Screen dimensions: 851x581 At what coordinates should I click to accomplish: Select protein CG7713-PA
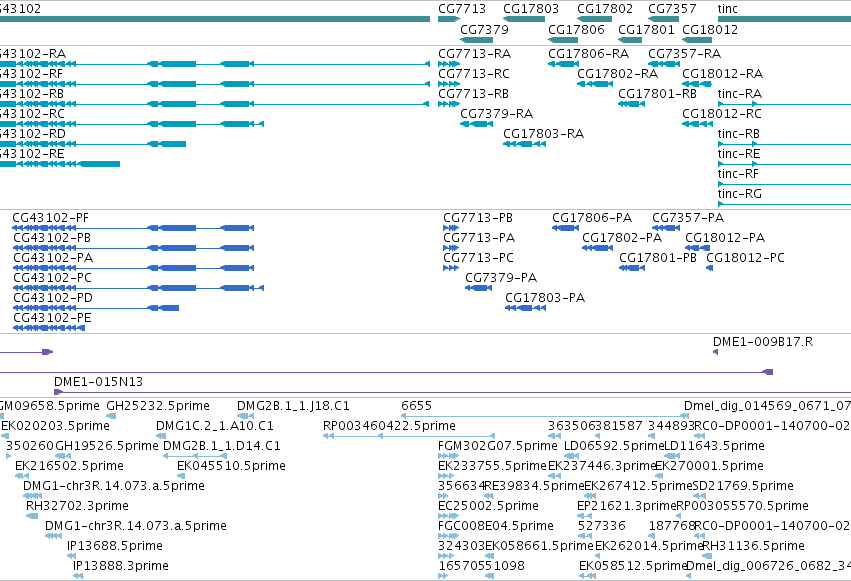[x=451, y=248]
